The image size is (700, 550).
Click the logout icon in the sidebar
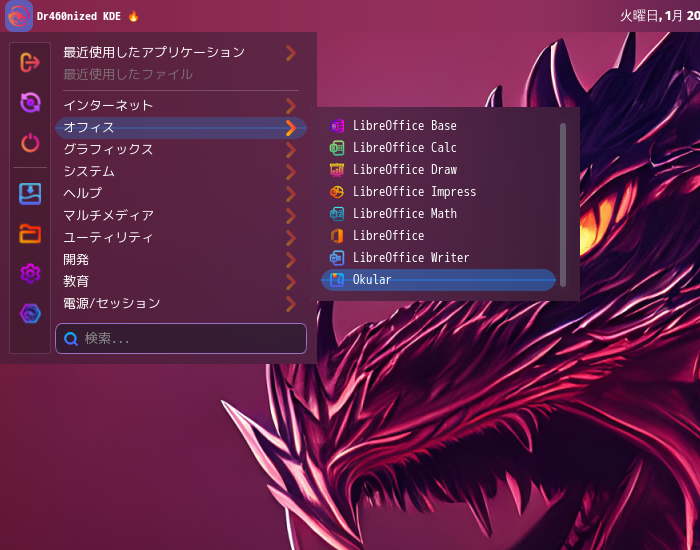tap(30, 62)
